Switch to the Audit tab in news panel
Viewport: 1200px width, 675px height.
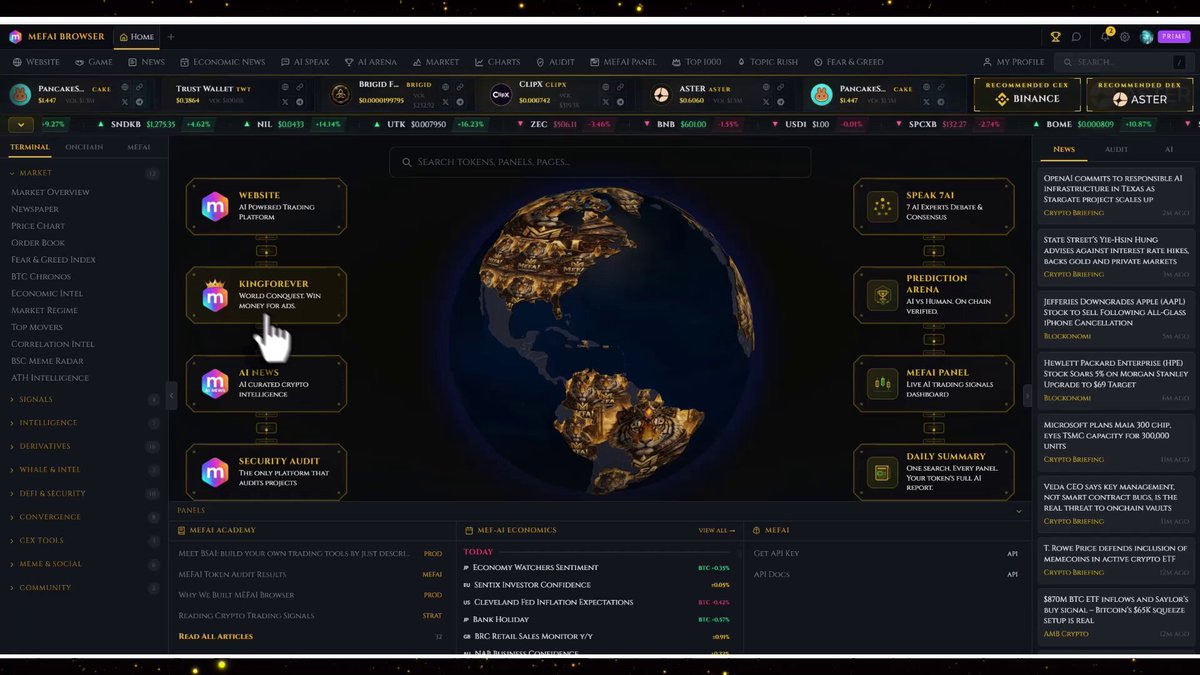[1116, 149]
